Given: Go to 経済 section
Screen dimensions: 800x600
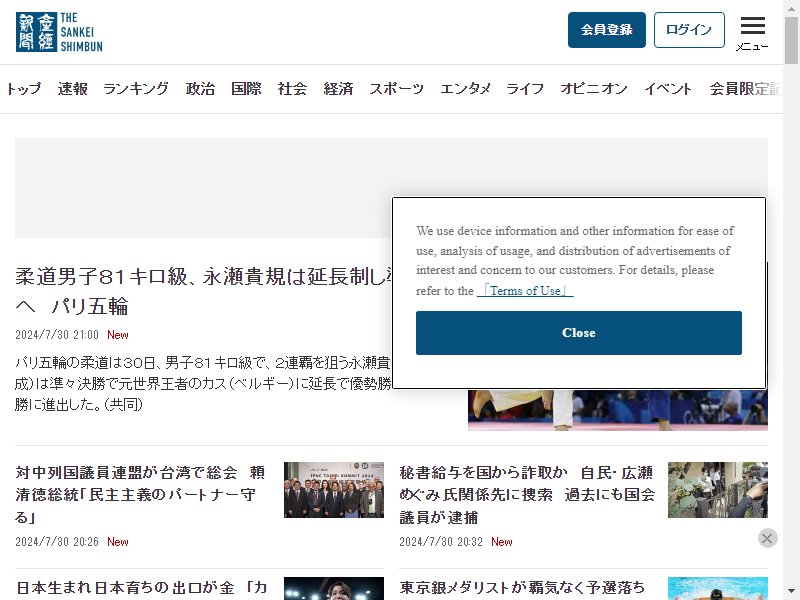Looking at the screenshot, I should (x=338, y=89).
